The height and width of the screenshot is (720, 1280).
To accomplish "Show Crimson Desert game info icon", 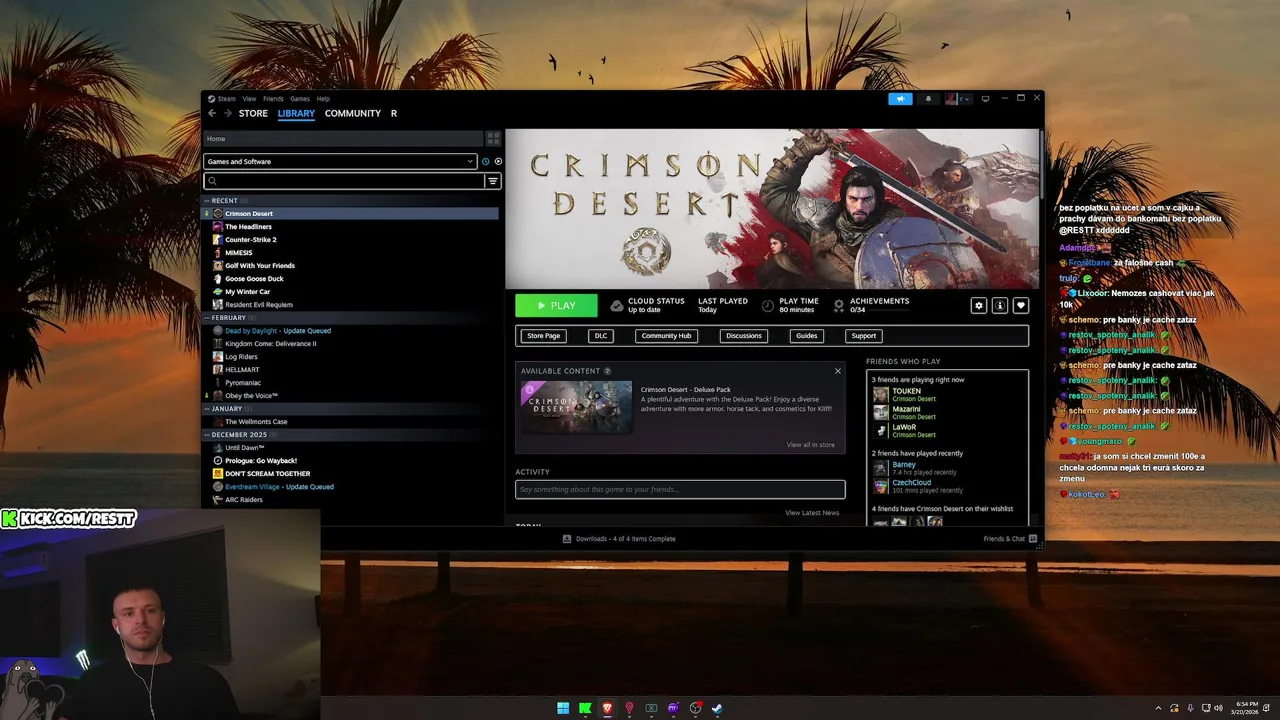I will tap(1000, 305).
